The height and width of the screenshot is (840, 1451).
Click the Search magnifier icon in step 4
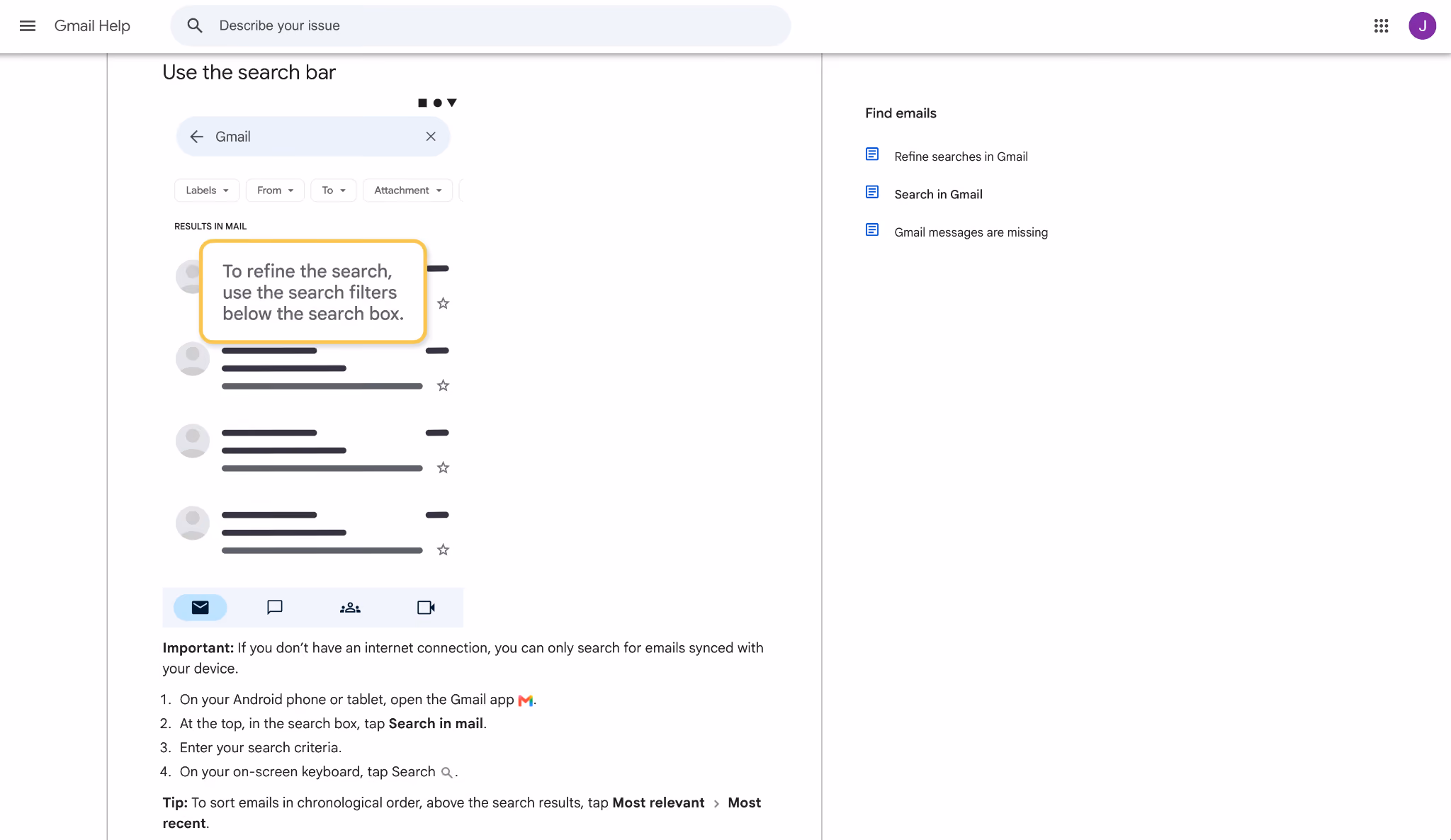pyautogui.click(x=446, y=773)
